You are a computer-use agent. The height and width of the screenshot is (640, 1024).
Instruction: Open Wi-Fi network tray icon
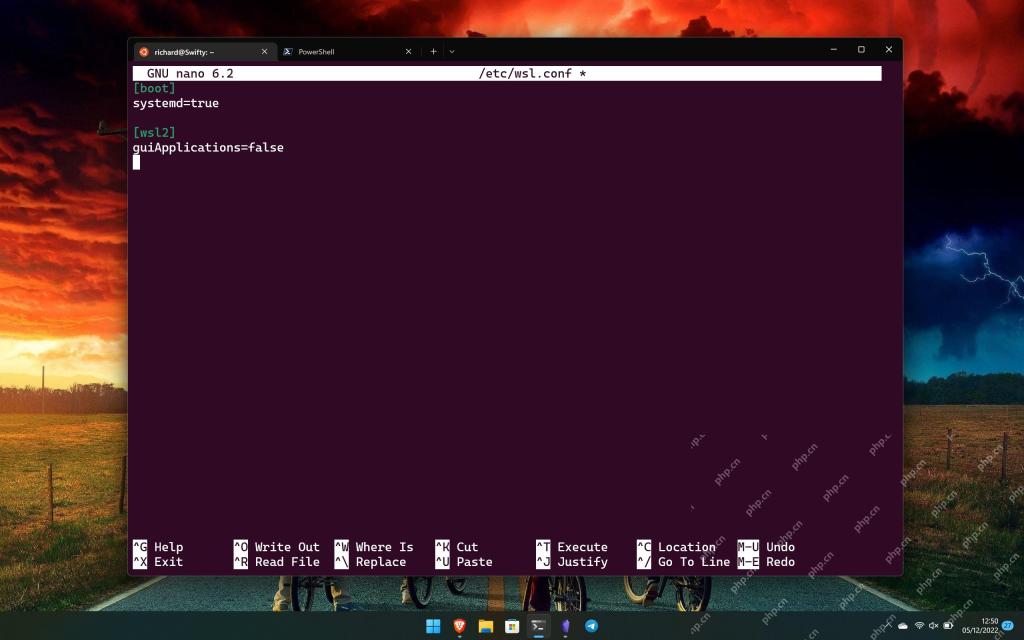click(920, 626)
